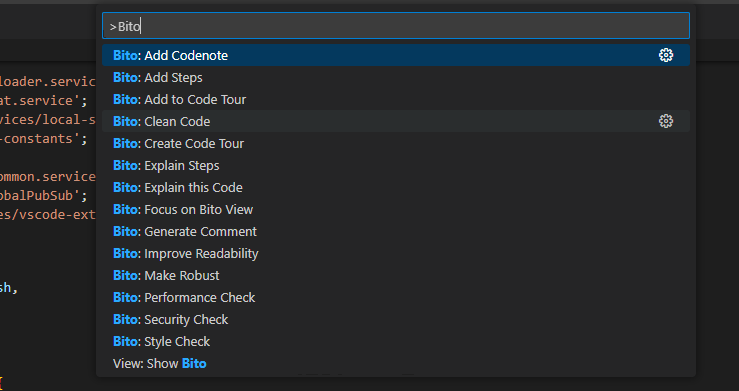Screen dimensions: 739x391
Task: Choose View: Show Bito
Action: [x=396, y=363]
